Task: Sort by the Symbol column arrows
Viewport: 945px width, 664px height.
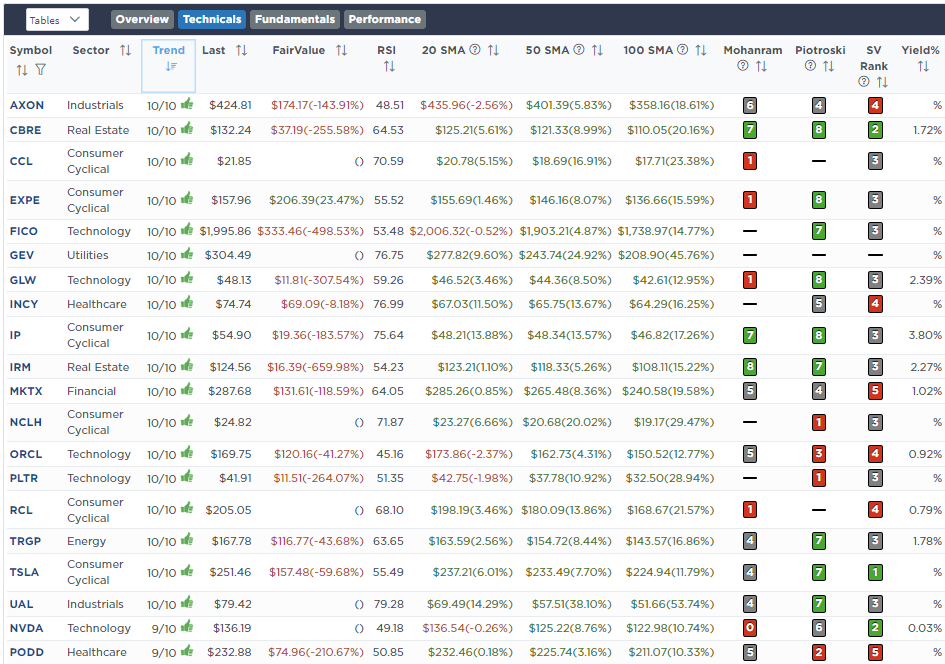Action: 22,70
